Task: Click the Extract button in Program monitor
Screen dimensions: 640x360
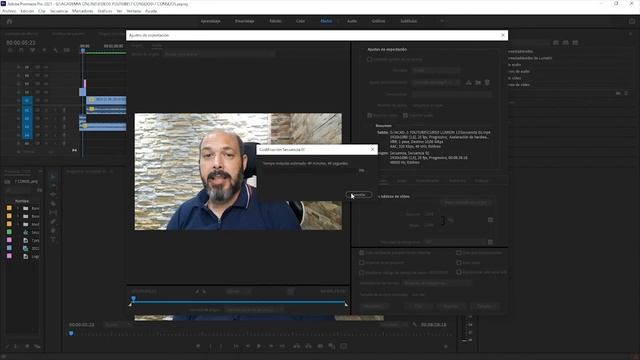Action: click(x=309, y=346)
